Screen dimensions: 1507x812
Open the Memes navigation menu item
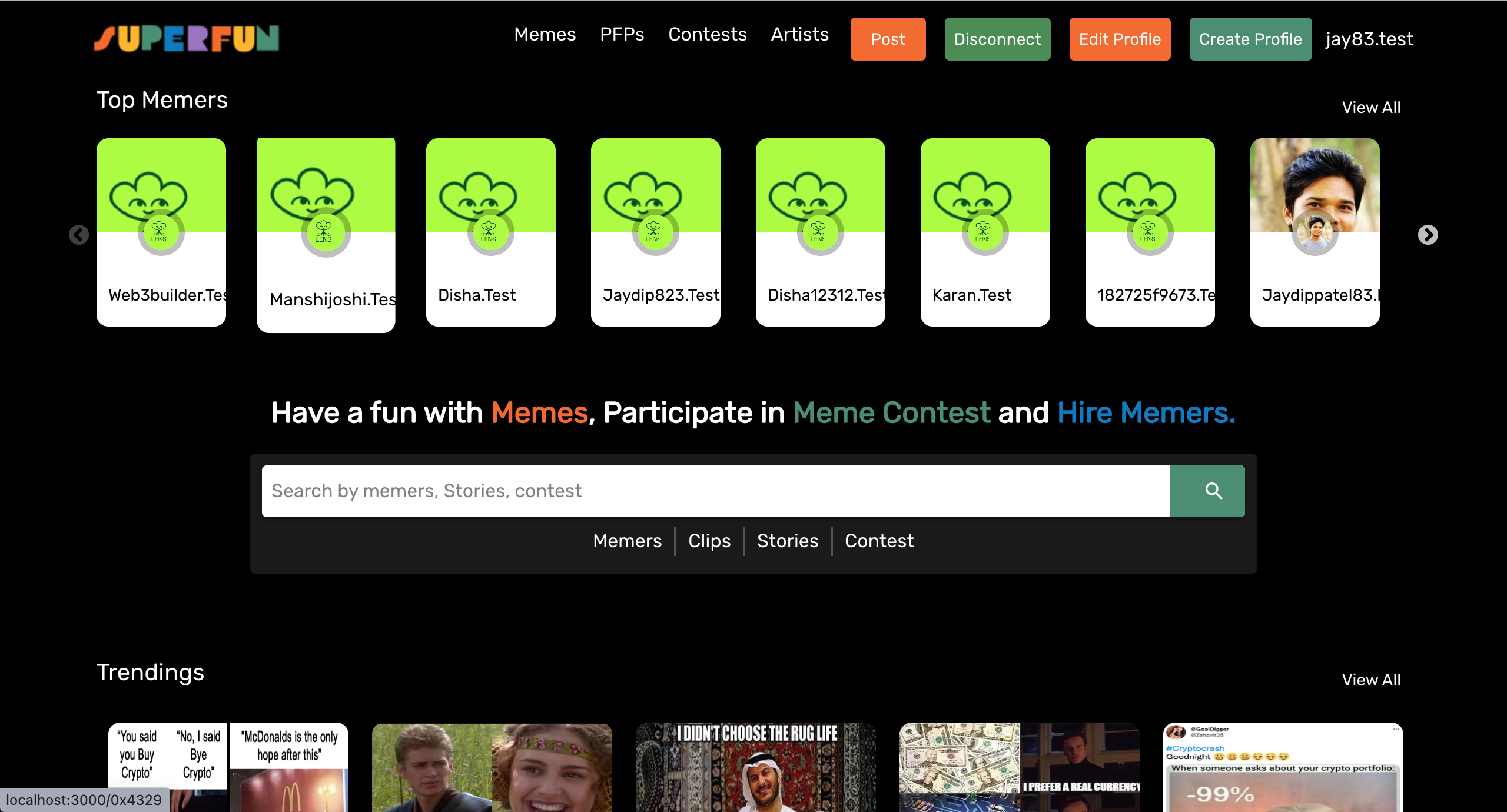pos(545,35)
